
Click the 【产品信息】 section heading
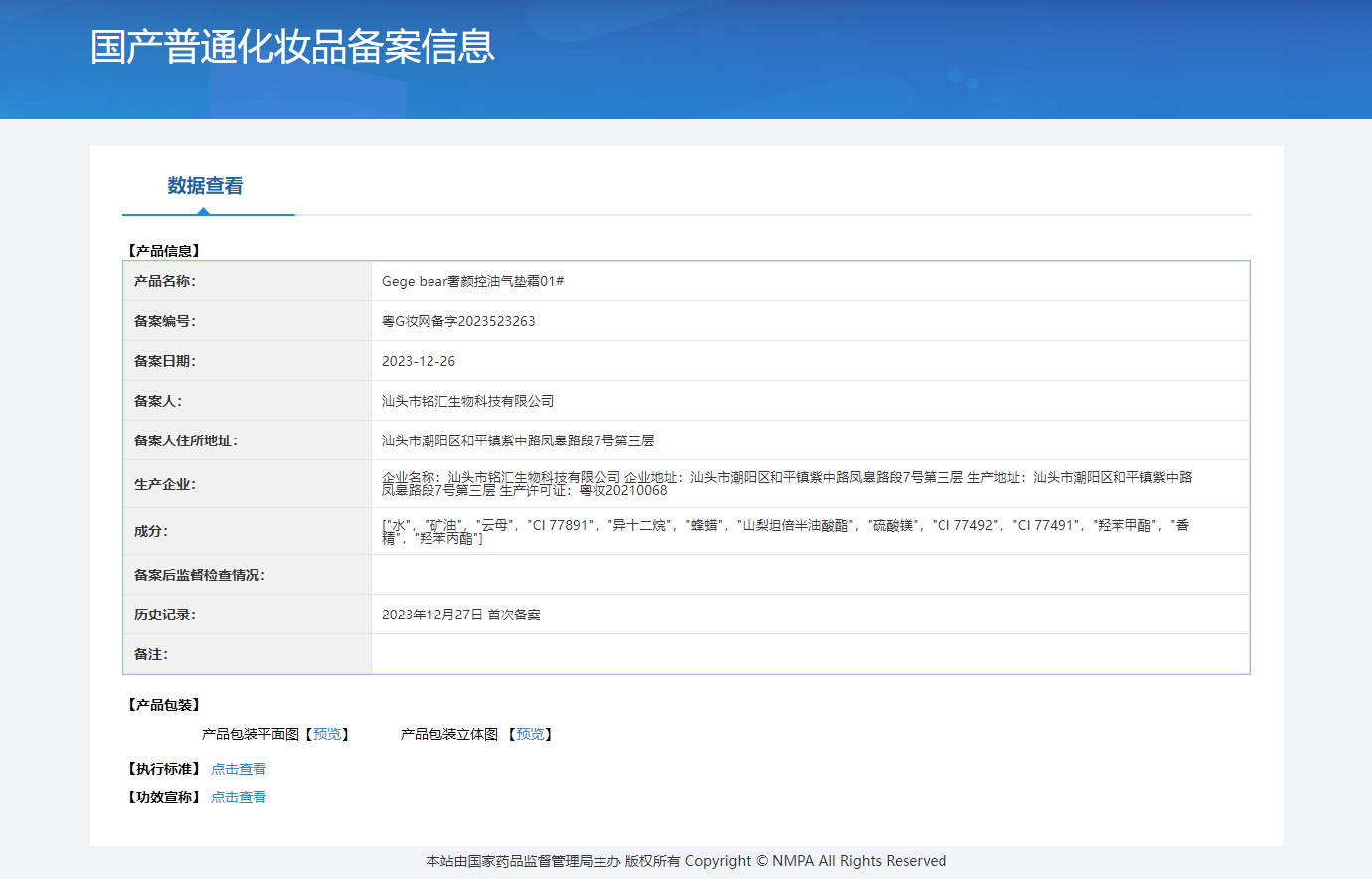[x=164, y=251]
